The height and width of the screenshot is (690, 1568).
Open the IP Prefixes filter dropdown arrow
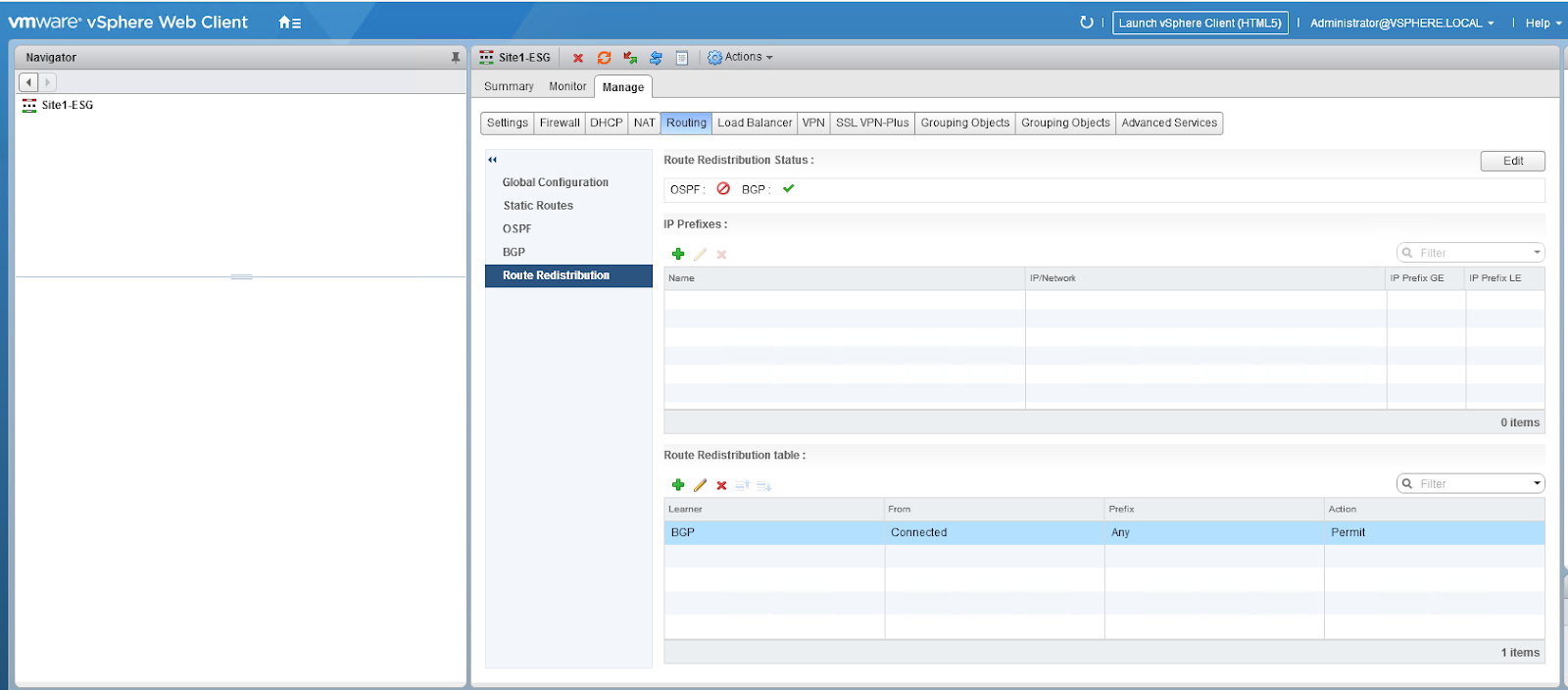1537,253
